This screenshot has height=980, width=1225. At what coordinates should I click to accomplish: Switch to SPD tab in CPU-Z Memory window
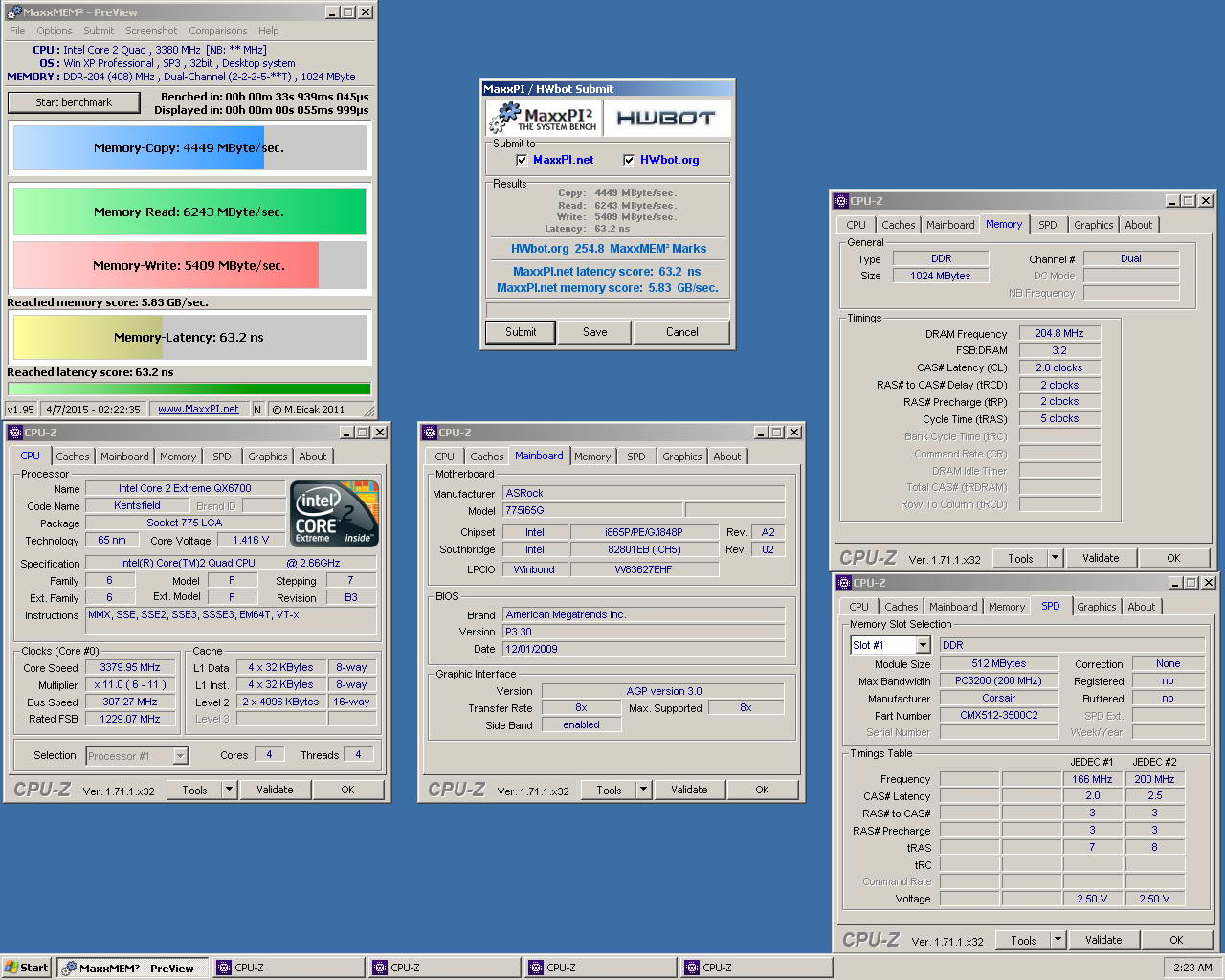coord(1048,225)
